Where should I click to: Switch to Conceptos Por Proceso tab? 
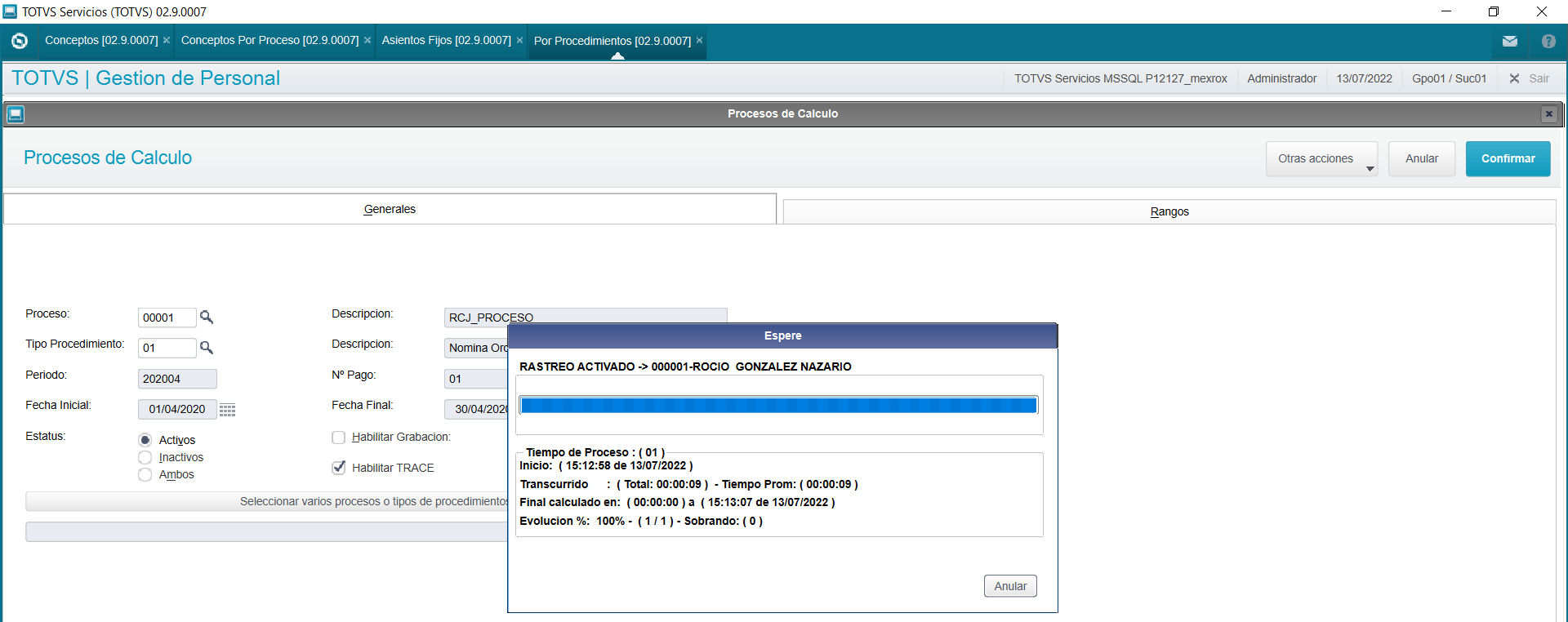click(269, 40)
